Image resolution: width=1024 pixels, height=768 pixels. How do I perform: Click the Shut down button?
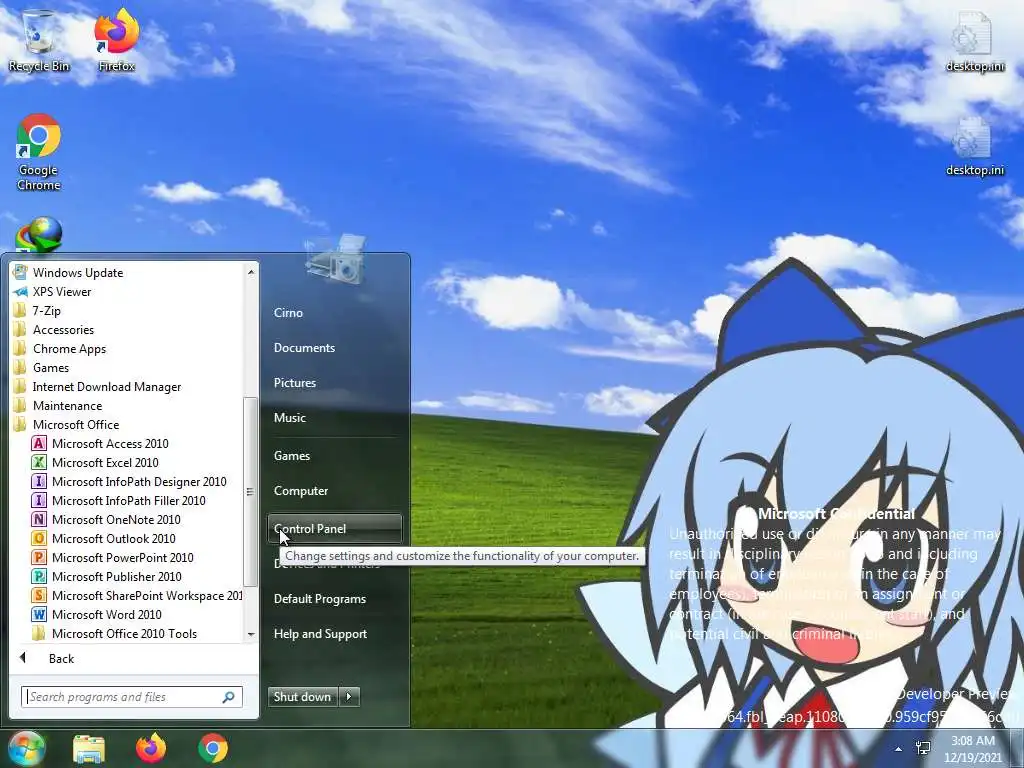pyautogui.click(x=303, y=697)
